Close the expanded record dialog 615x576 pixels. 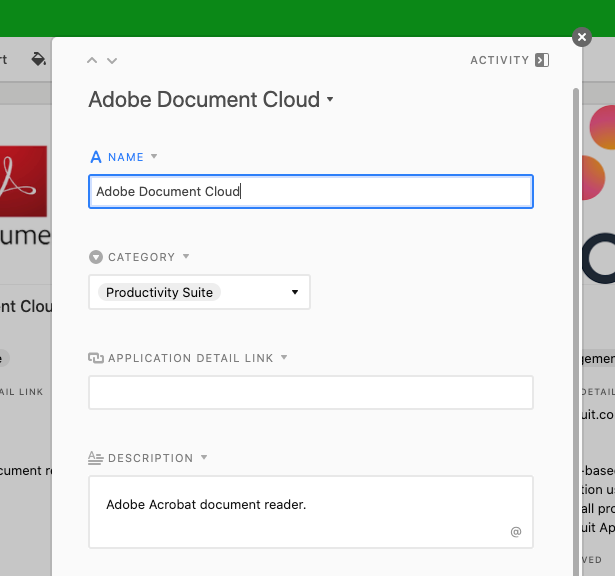(x=582, y=37)
